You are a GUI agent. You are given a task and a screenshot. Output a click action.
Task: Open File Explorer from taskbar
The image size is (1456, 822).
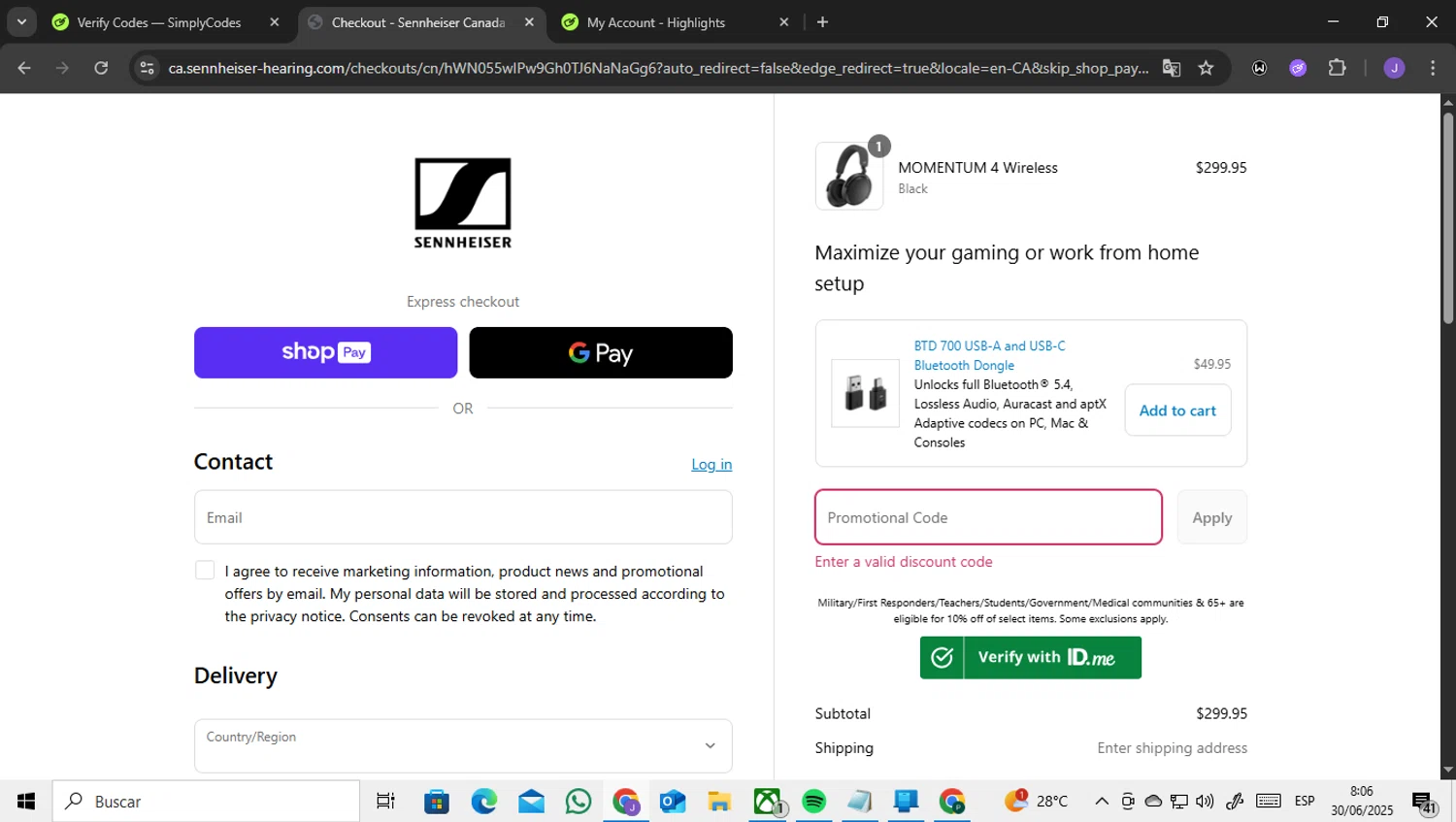pyautogui.click(x=719, y=802)
